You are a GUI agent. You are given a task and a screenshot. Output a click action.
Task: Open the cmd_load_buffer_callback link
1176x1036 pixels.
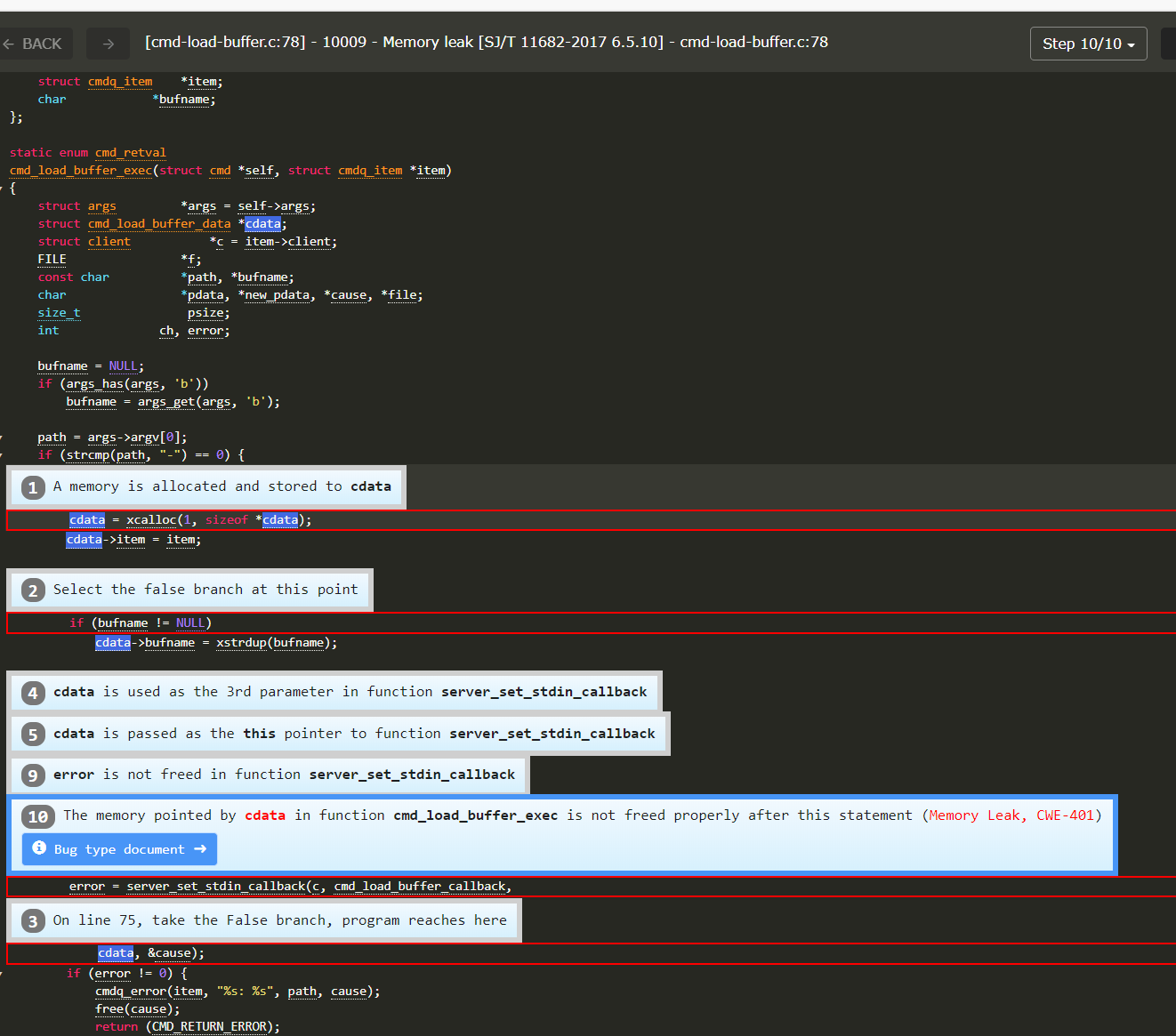(421, 886)
